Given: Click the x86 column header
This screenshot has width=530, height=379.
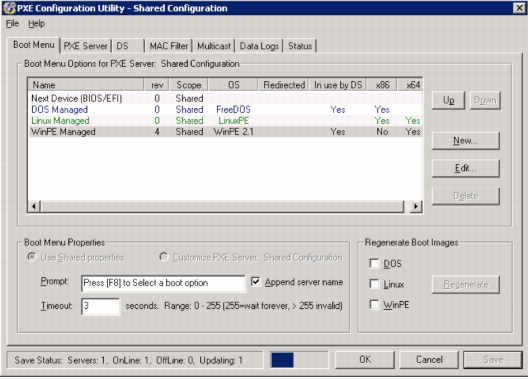Looking at the screenshot, I should (382, 85).
